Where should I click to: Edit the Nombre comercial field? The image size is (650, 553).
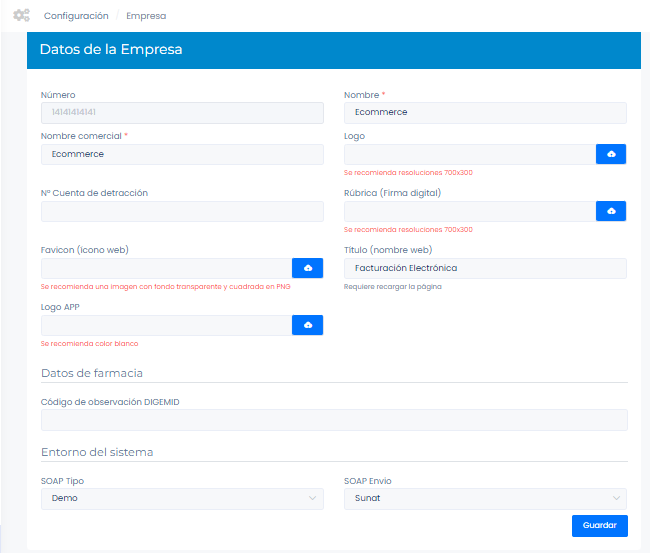[182, 154]
